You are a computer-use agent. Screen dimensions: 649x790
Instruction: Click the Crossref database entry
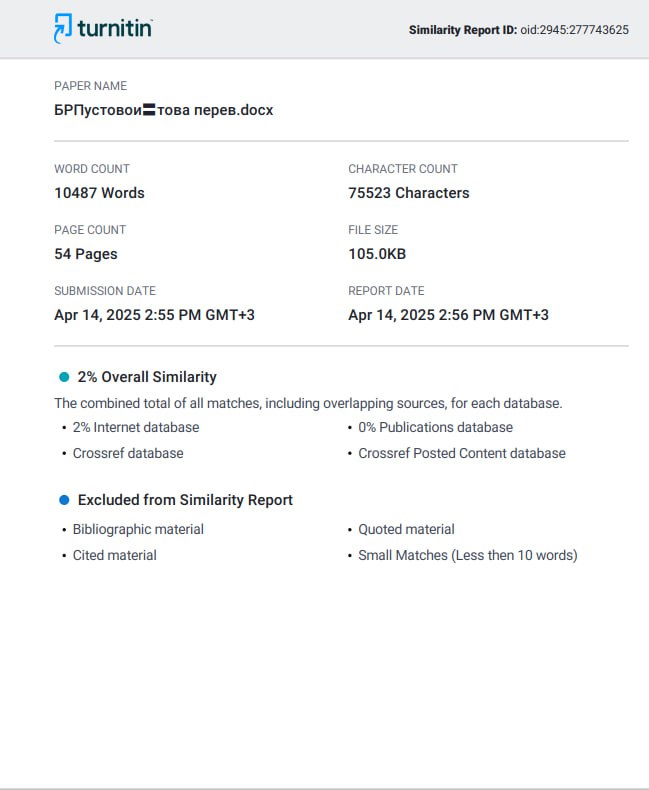coord(128,453)
